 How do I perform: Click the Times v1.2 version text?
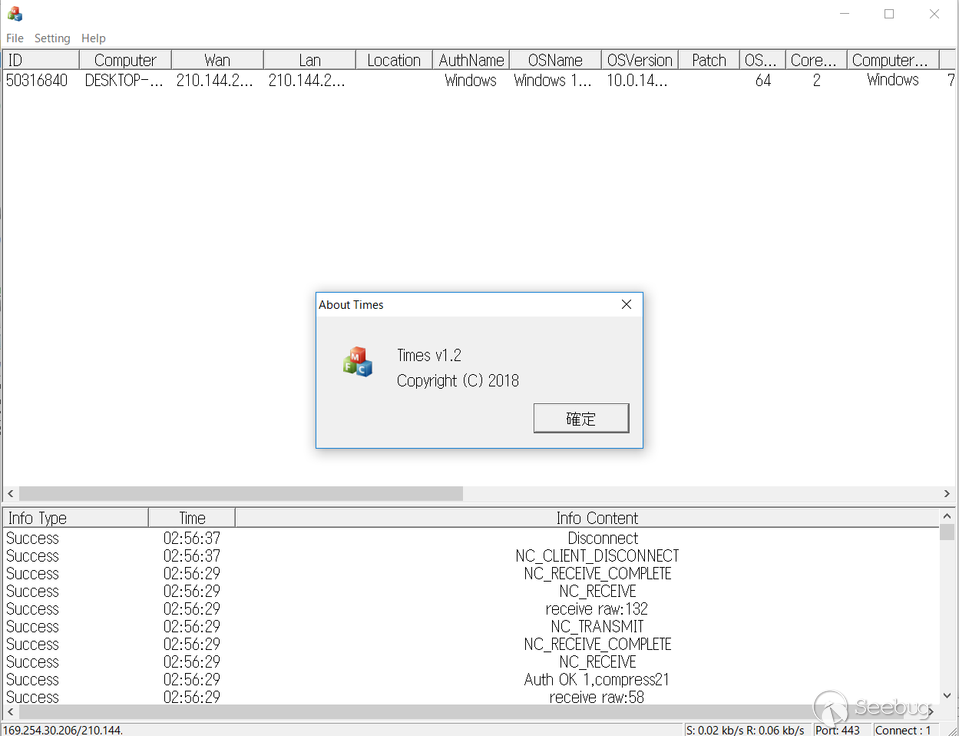click(x=429, y=355)
